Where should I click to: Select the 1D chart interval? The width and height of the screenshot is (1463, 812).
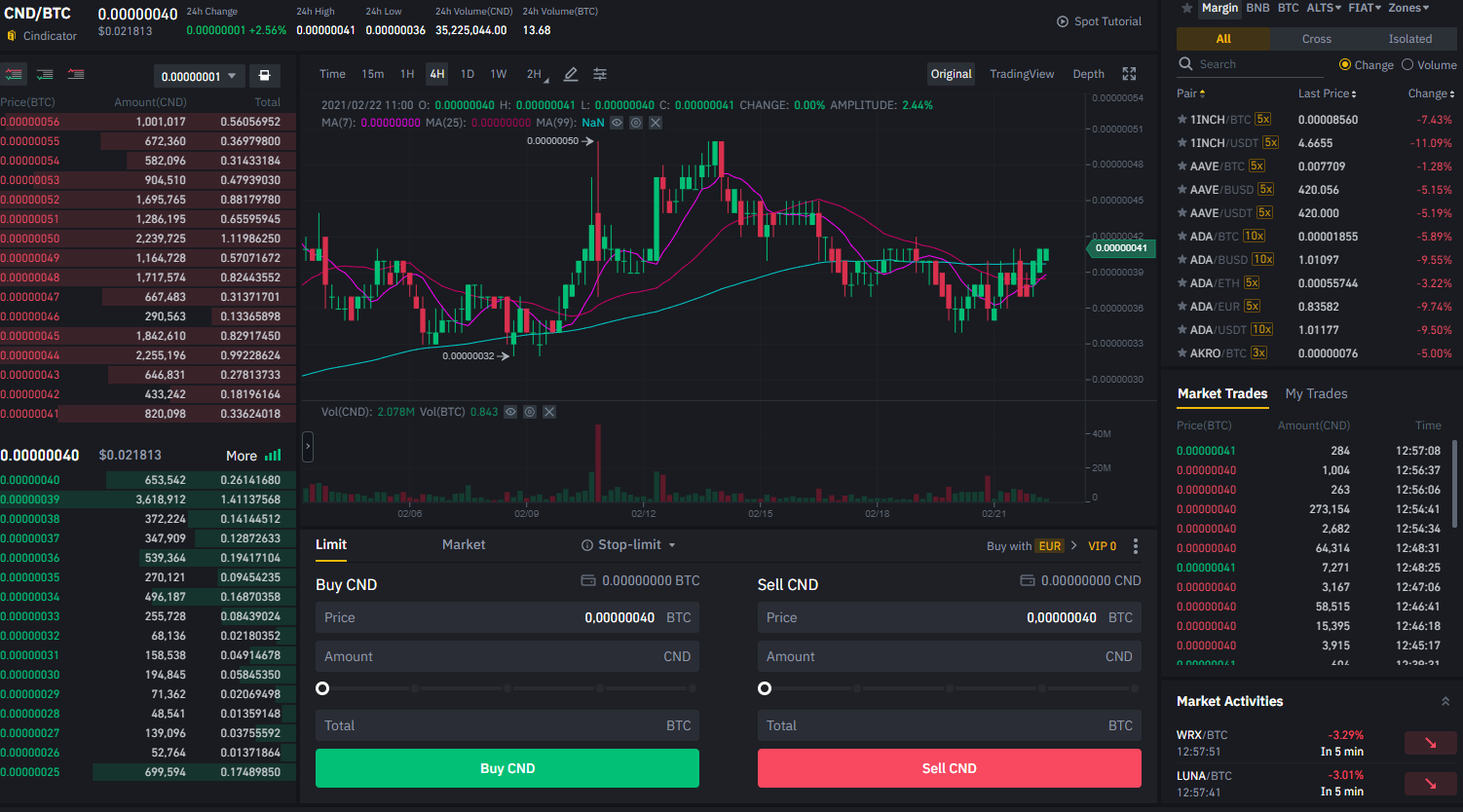(467, 74)
